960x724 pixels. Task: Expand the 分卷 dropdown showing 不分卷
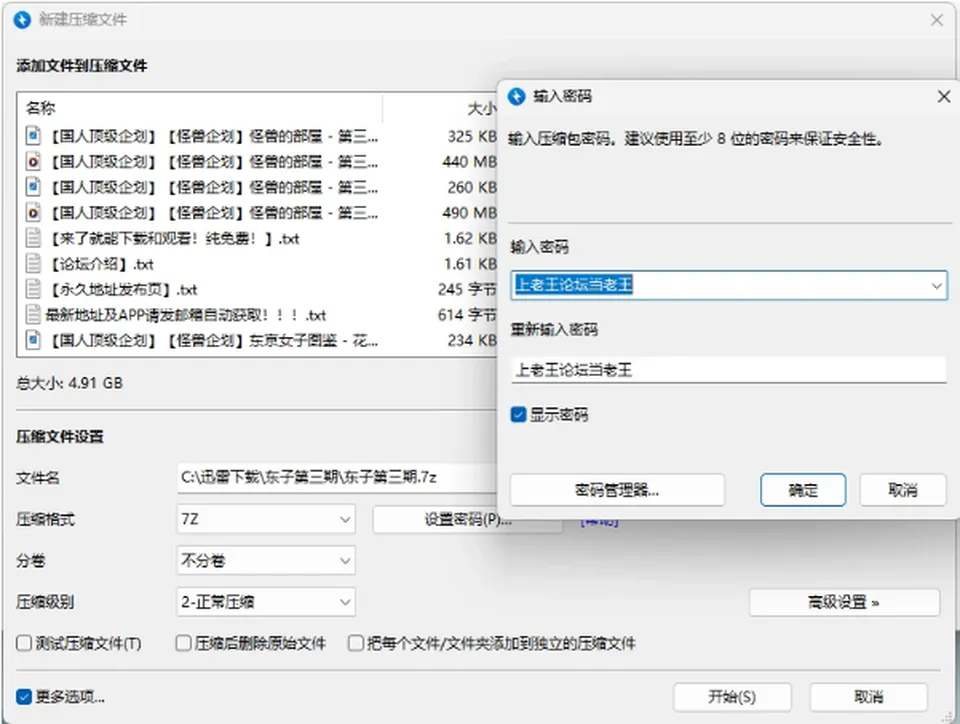pos(266,561)
